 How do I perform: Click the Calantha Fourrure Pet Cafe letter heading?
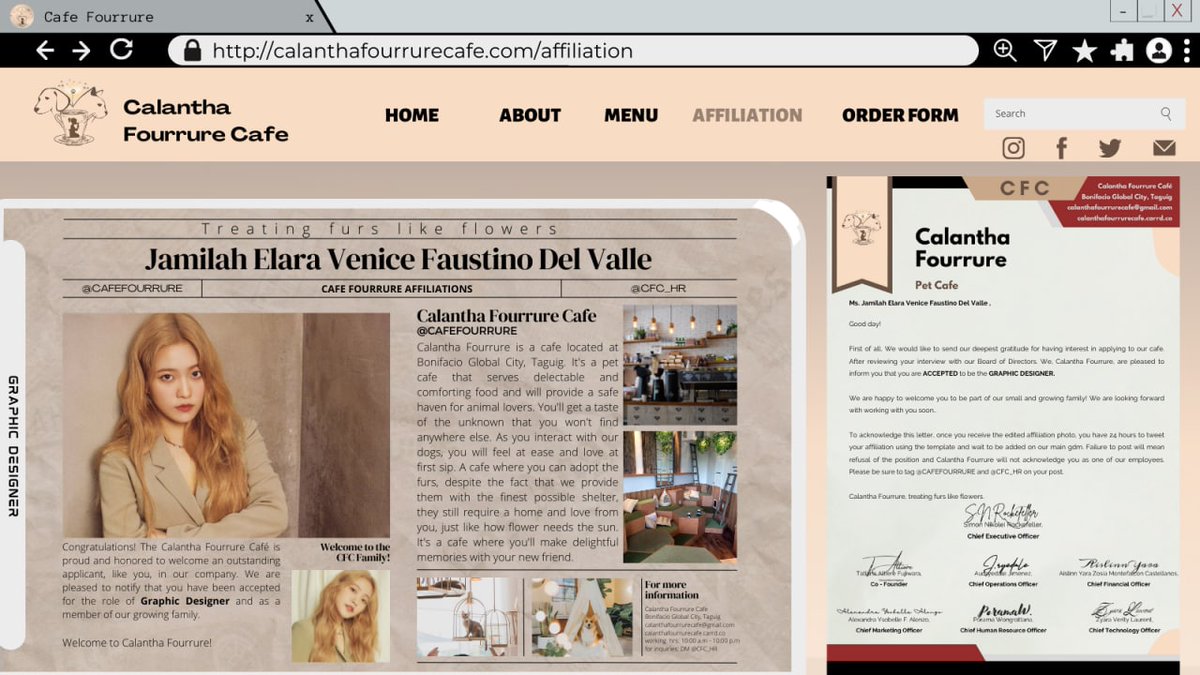point(962,258)
